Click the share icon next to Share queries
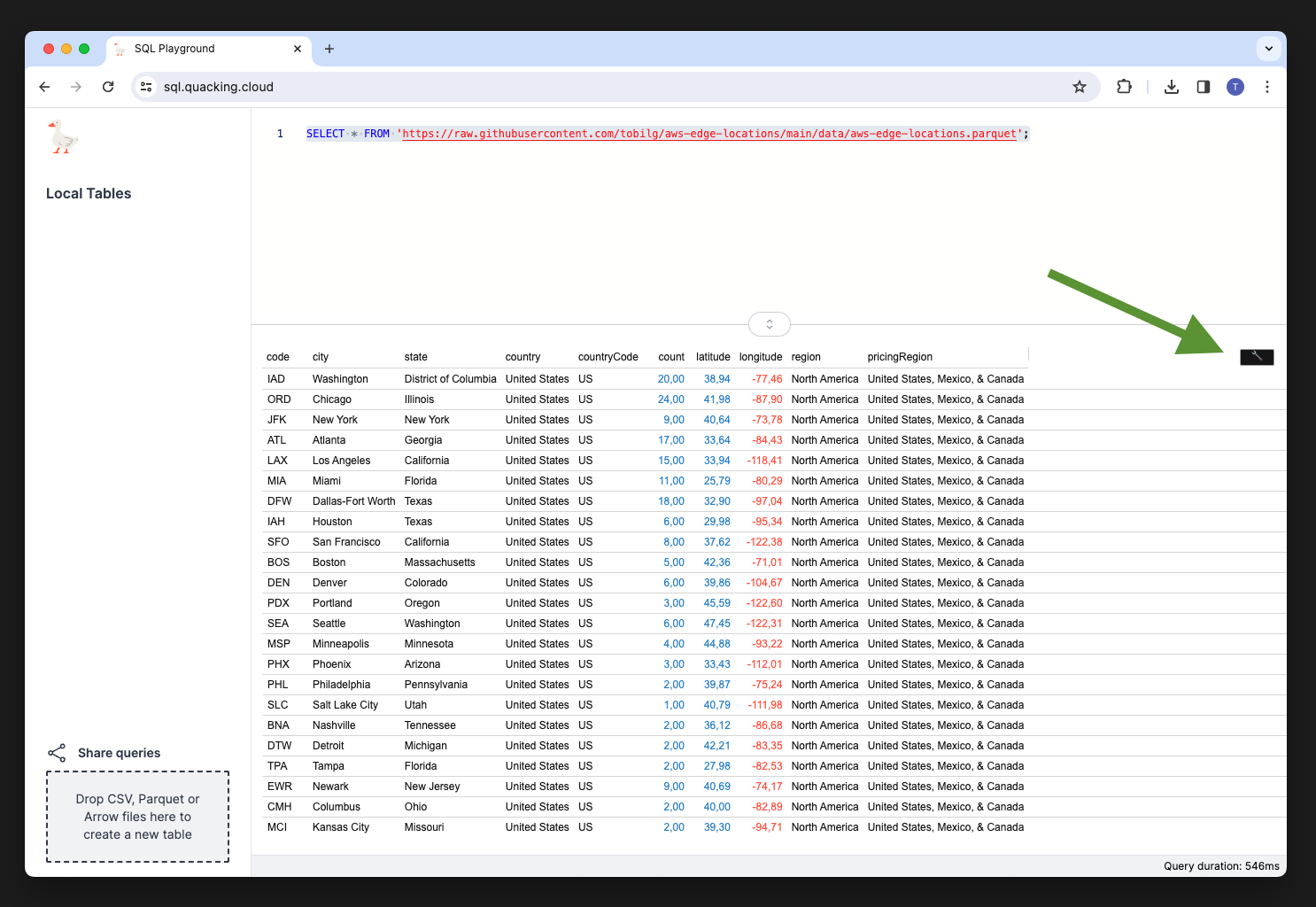 tap(57, 752)
